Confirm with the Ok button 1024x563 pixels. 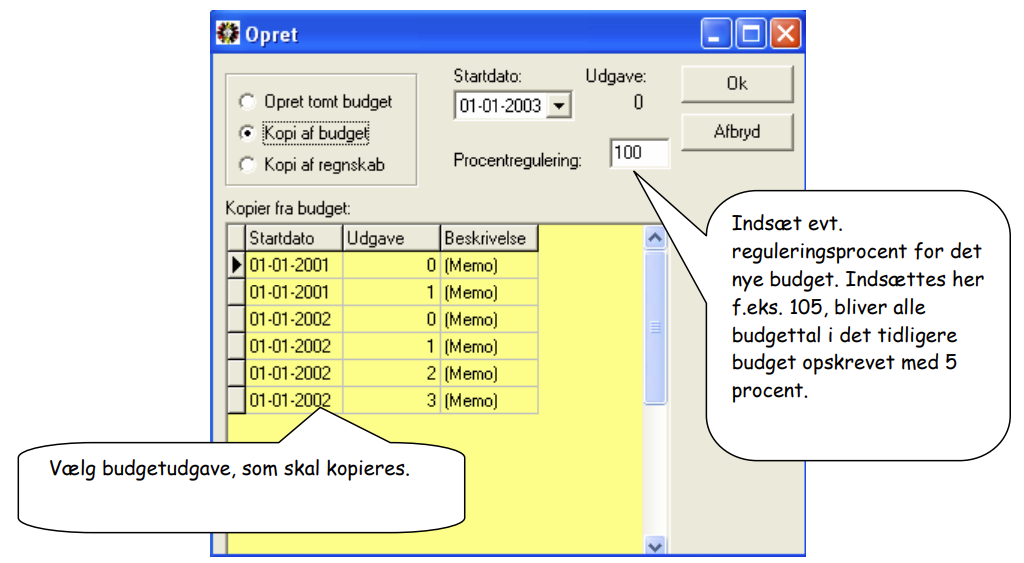(x=737, y=84)
